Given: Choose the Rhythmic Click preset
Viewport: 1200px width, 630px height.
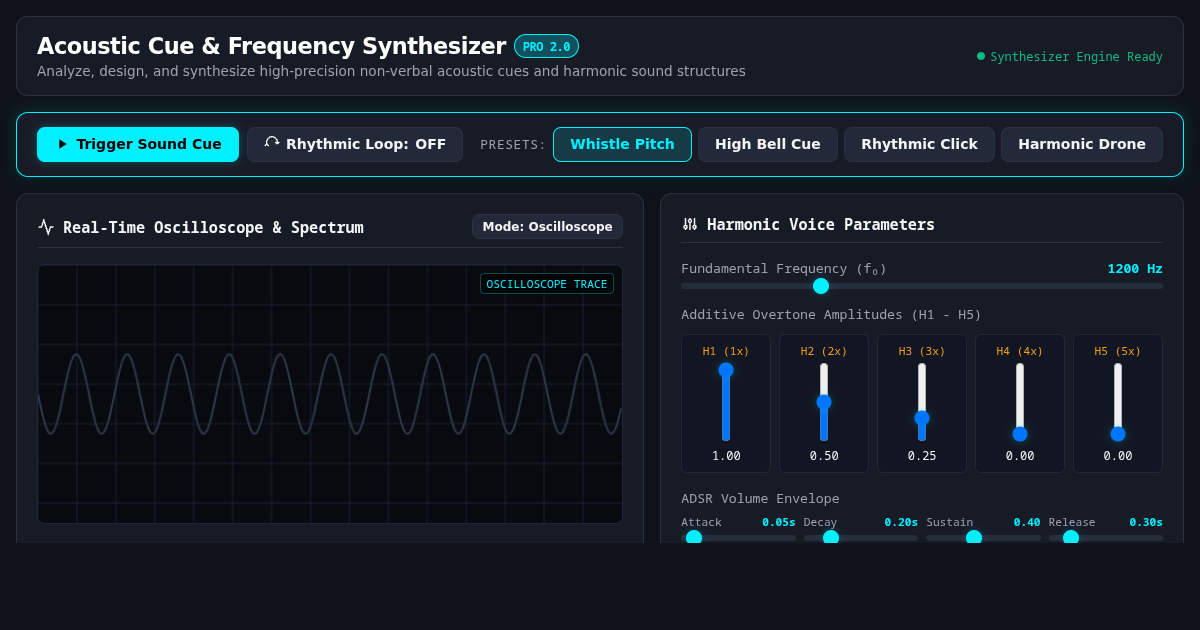Looking at the screenshot, I should click(919, 144).
